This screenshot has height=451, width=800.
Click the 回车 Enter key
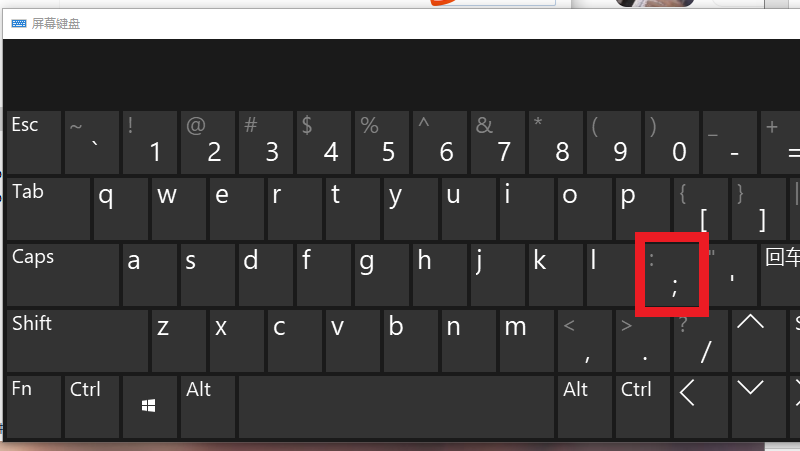click(x=781, y=275)
